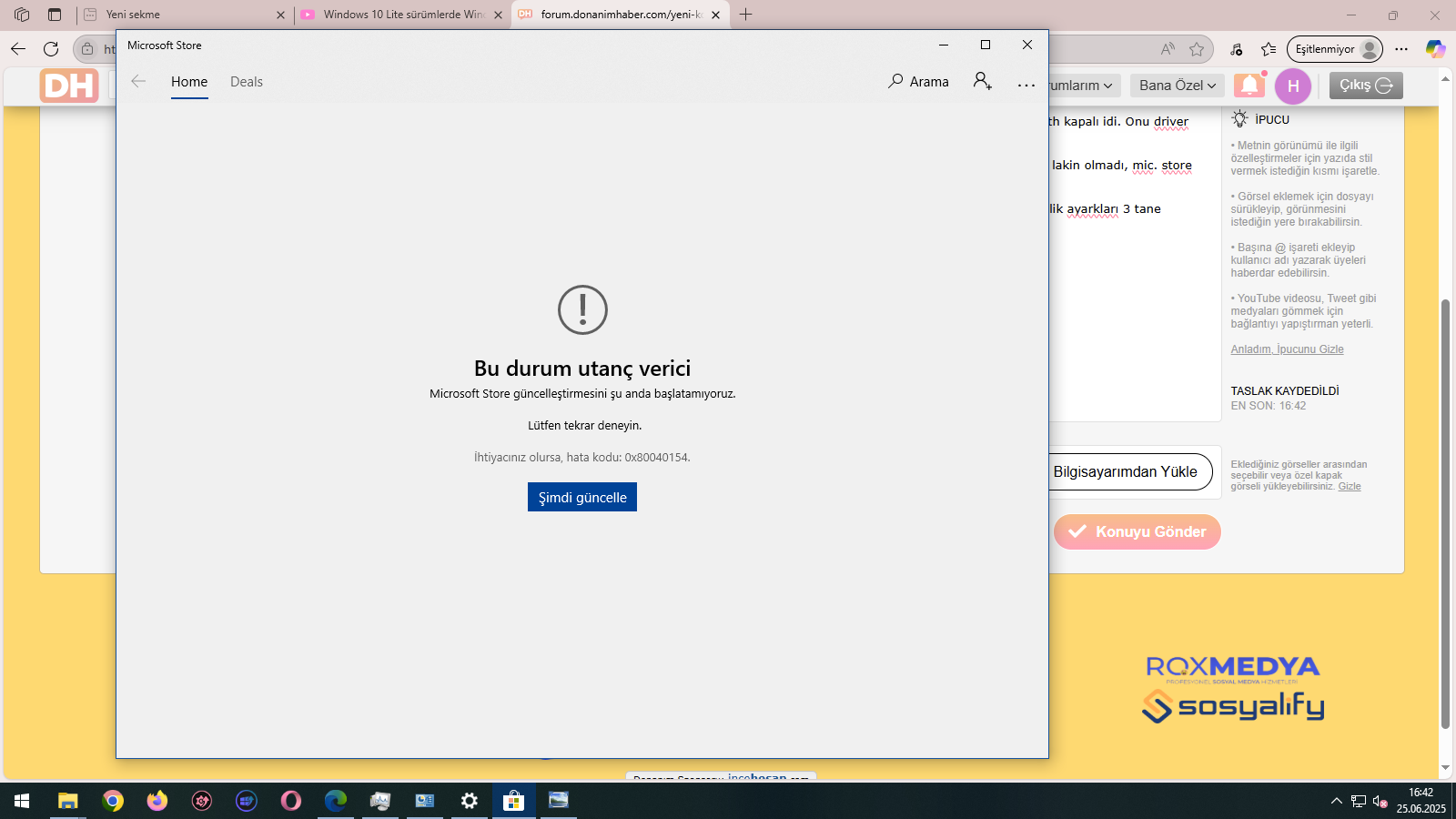Click the Eşitlenmiyor profile button
1456x819 pixels.
1335,49
